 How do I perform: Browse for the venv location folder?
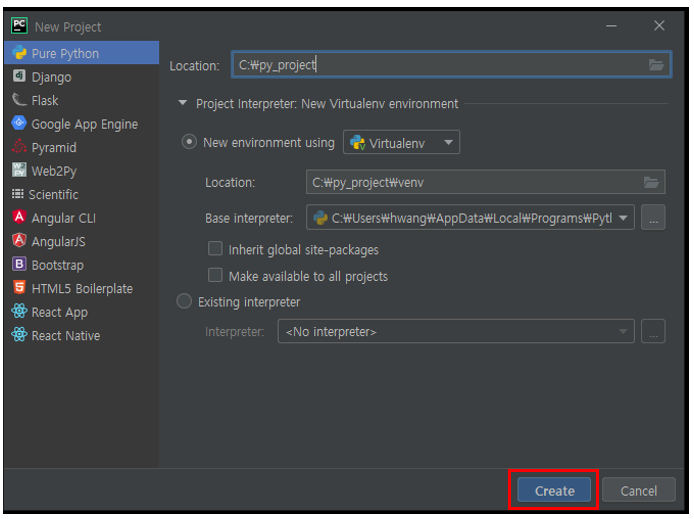click(x=651, y=182)
